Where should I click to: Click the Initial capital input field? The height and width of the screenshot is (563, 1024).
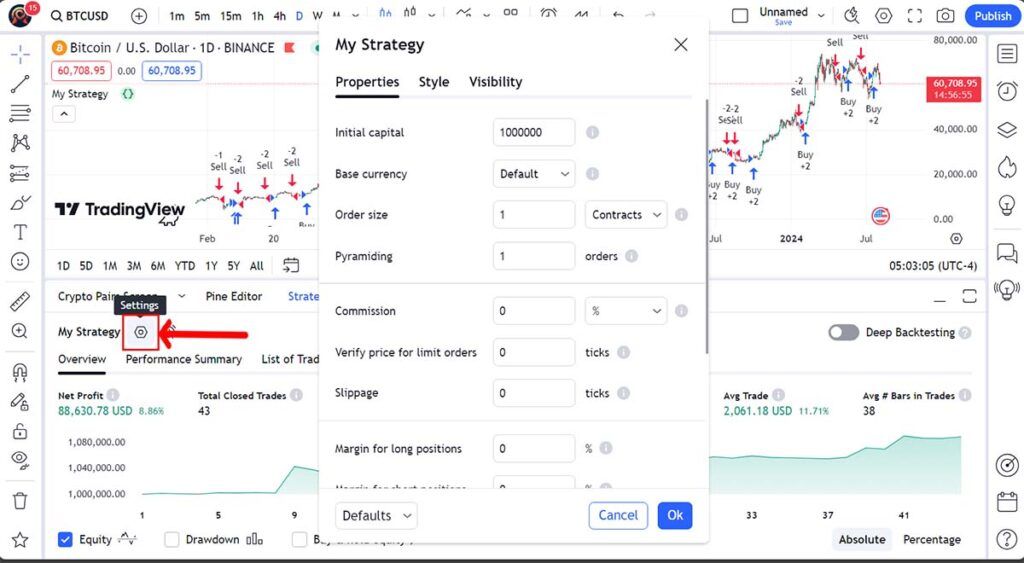click(x=534, y=133)
